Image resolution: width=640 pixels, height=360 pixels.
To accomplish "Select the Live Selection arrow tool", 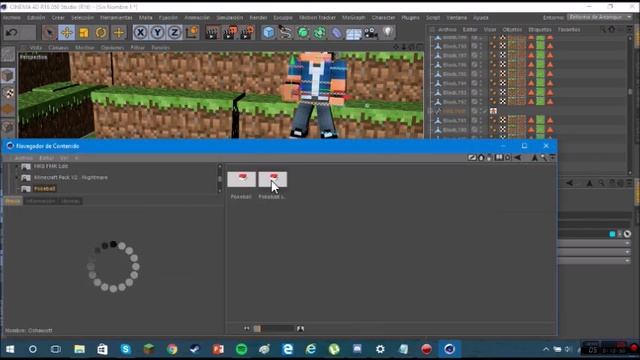I will tap(49, 33).
